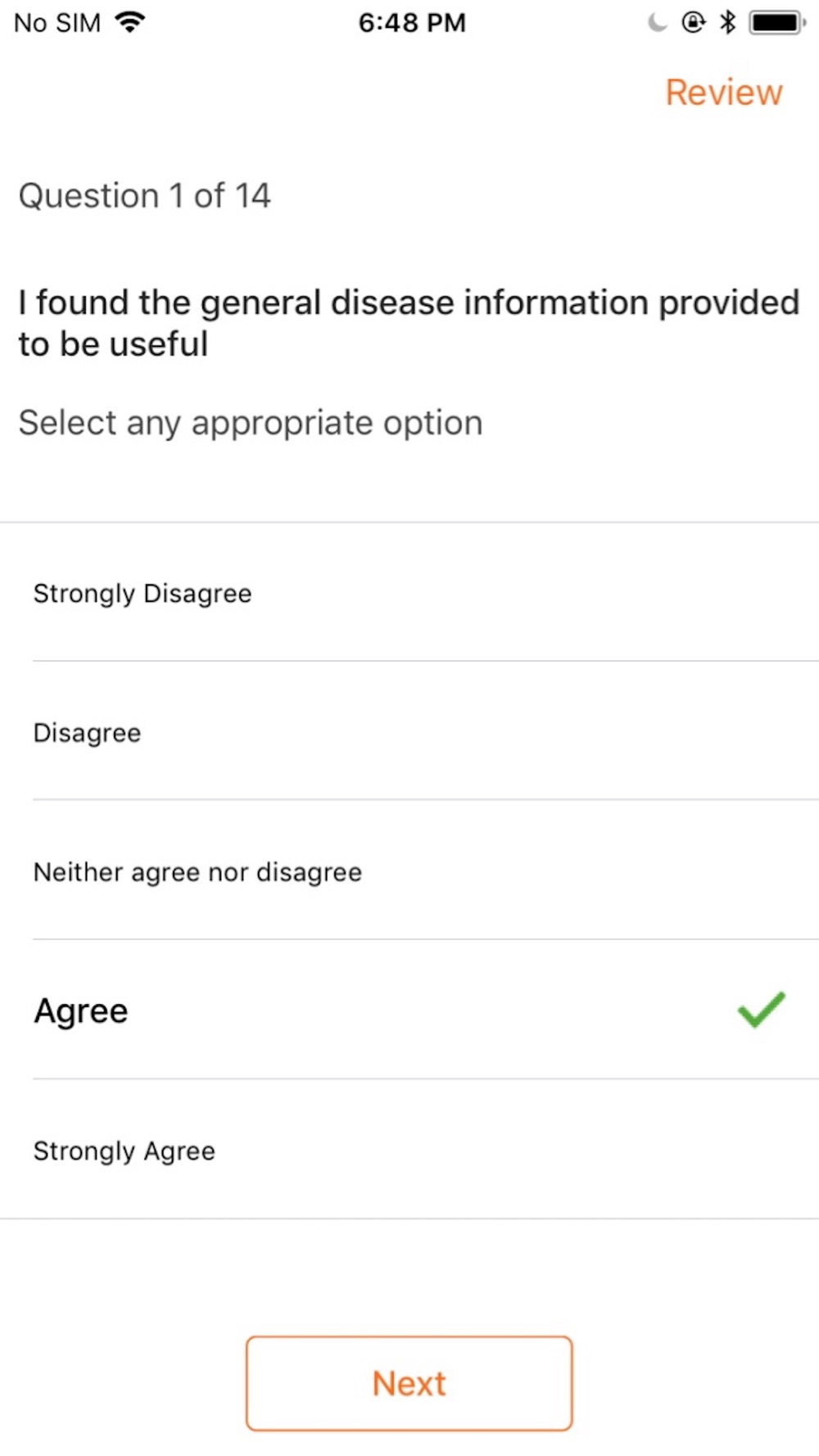The width and height of the screenshot is (819, 1456).
Task: Tap the Question 1 of 14 label
Action: 144,196
